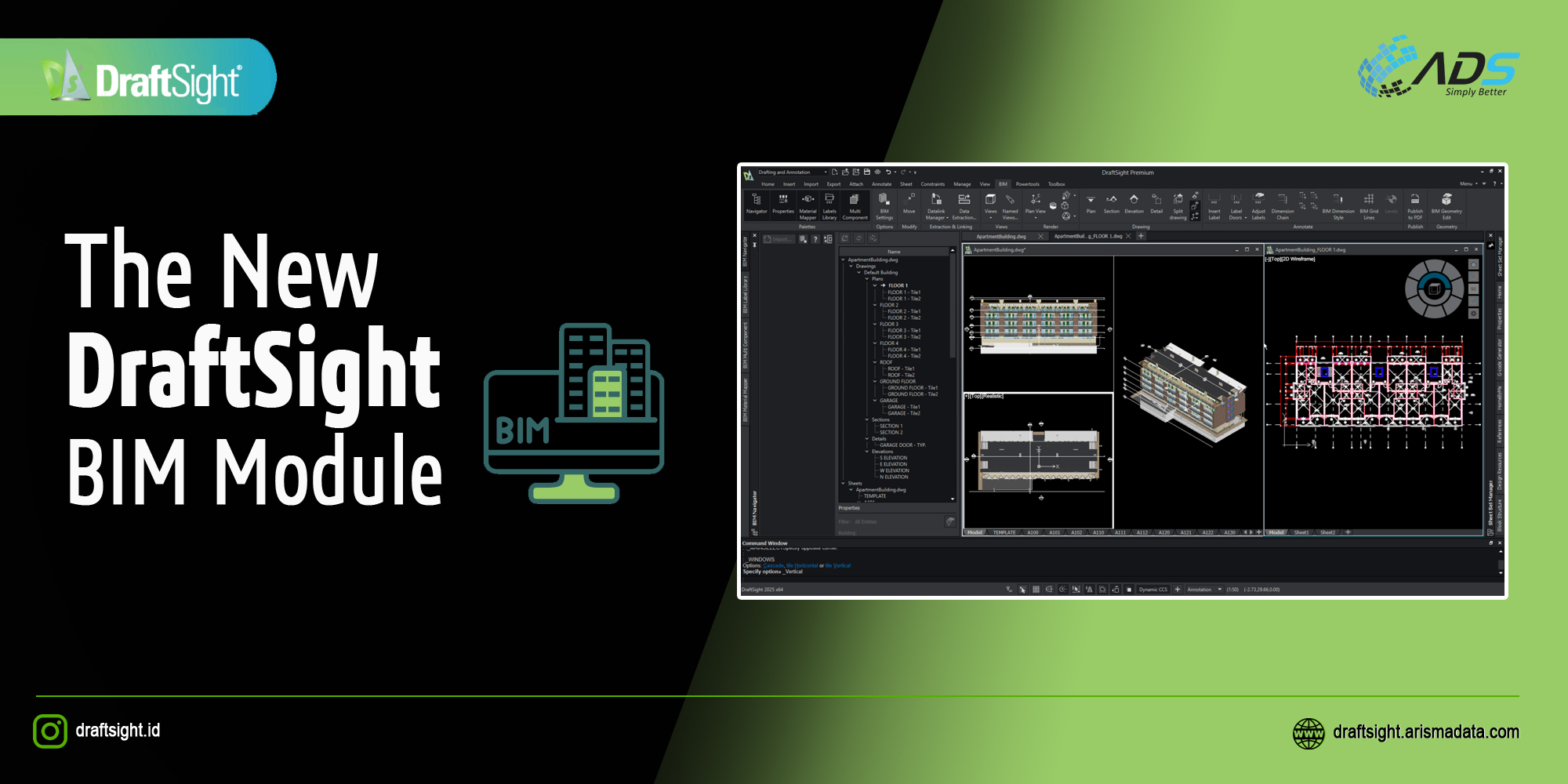1568x784 pixels.
Task: Open the Label Doors dropdown
Action: (x=1236, y=206)
